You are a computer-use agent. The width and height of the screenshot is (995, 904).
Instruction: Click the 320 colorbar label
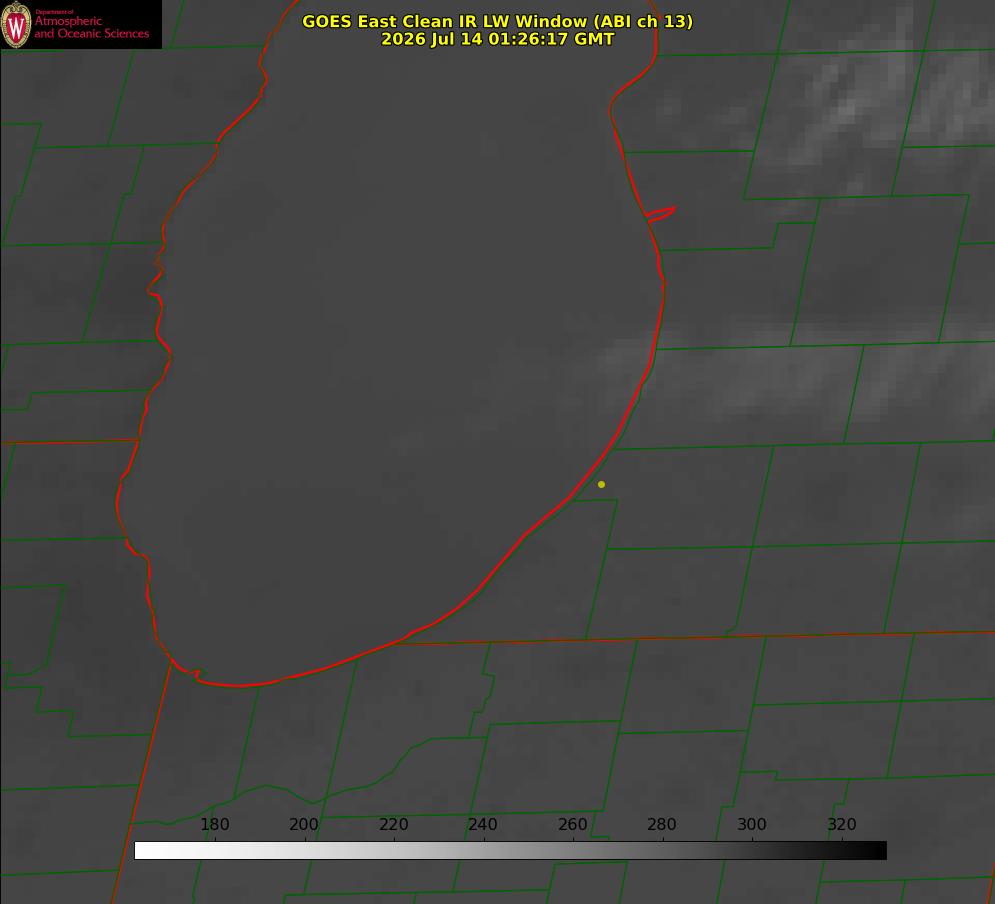pos(842,824)
